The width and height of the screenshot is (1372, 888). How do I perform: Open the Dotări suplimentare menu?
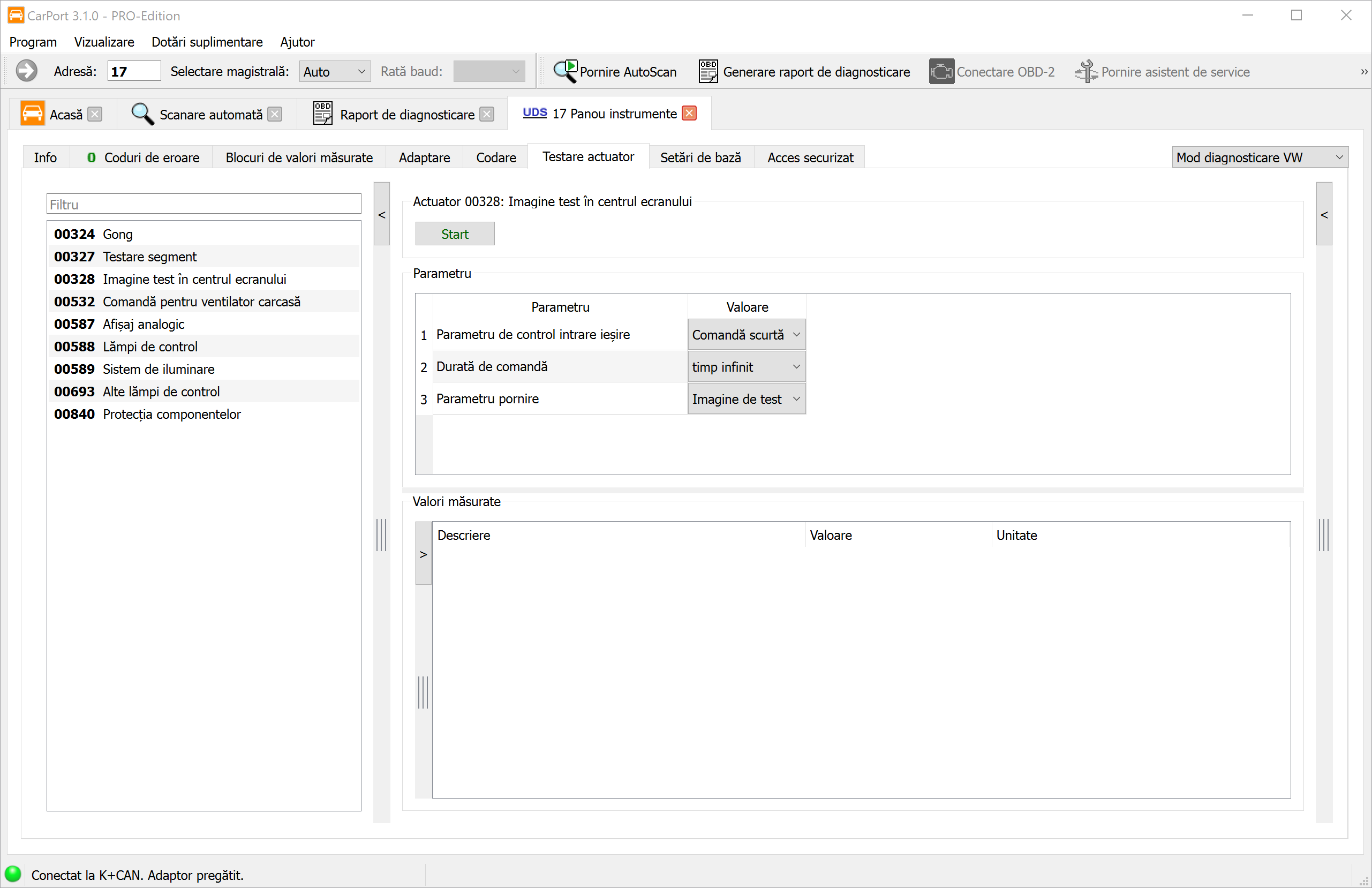(x=207, y=42)
